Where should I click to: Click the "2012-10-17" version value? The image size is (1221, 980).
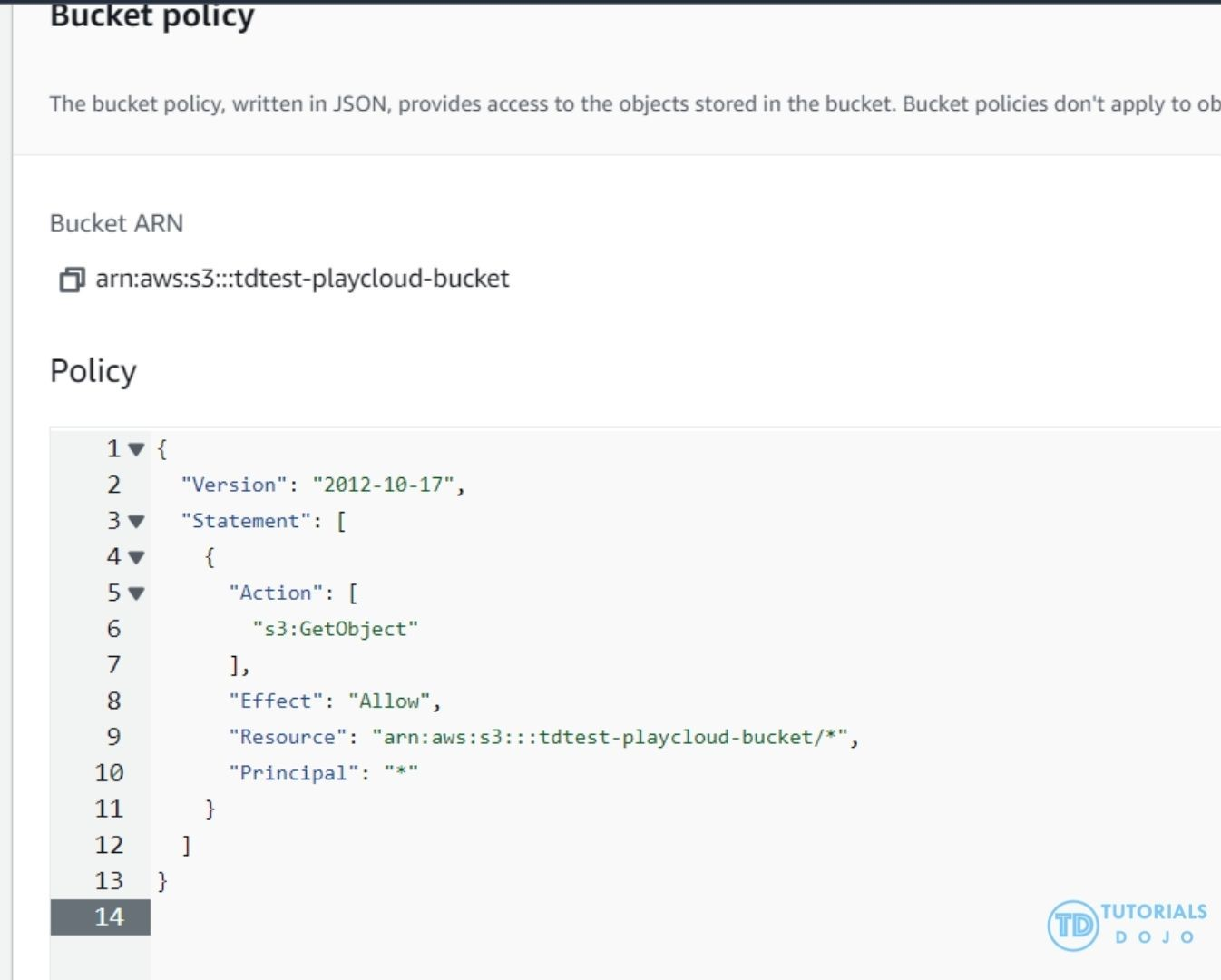383,485
